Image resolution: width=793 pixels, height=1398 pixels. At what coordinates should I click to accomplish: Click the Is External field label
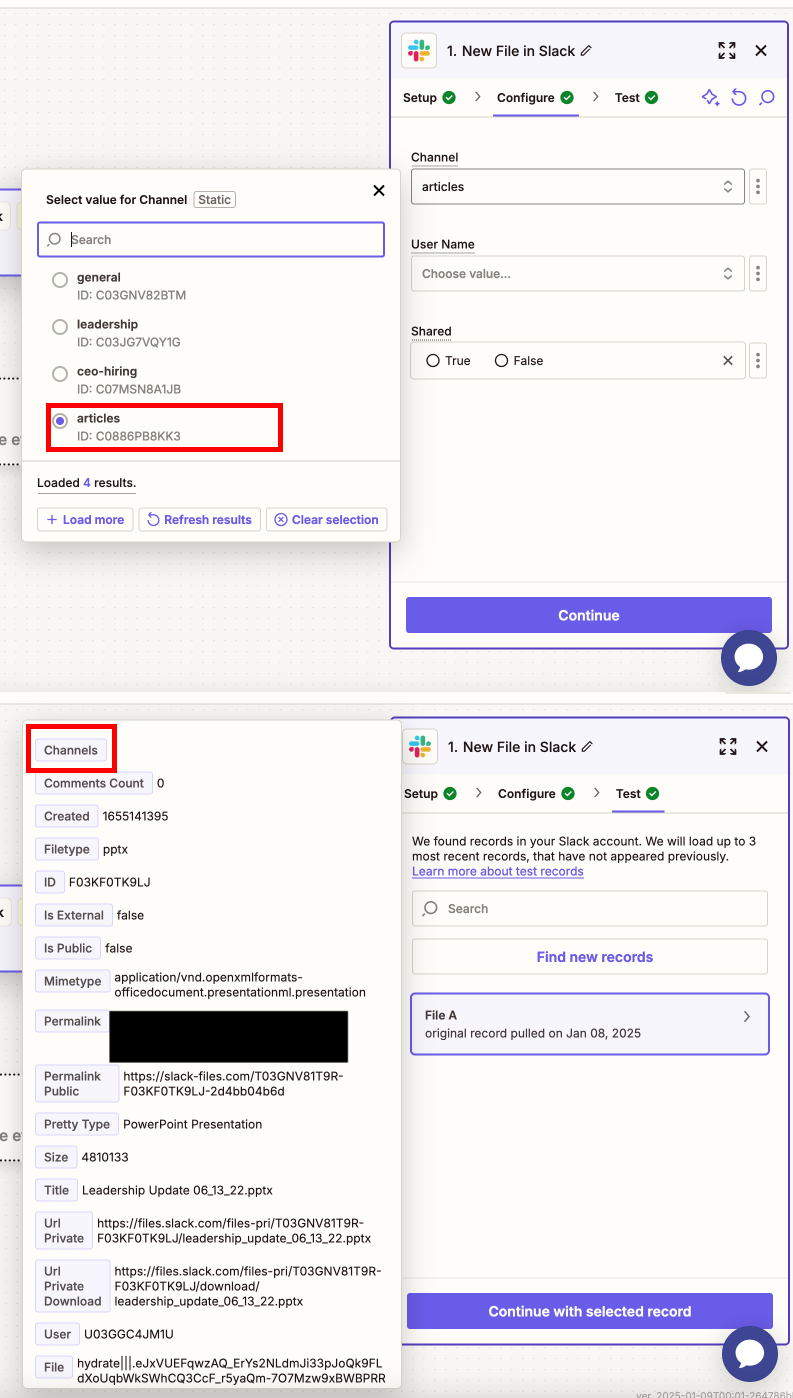pos(74,915)
